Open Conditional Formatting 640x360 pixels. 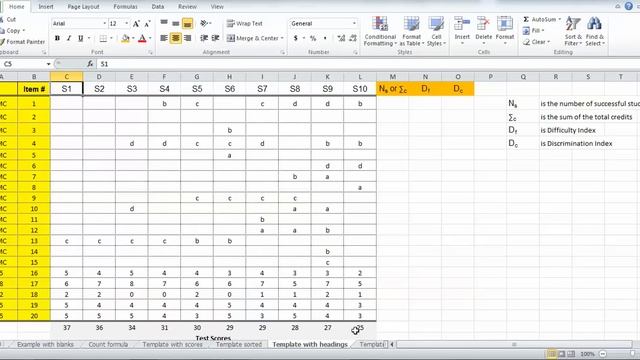pyautogui.click(x=380, y=31)
